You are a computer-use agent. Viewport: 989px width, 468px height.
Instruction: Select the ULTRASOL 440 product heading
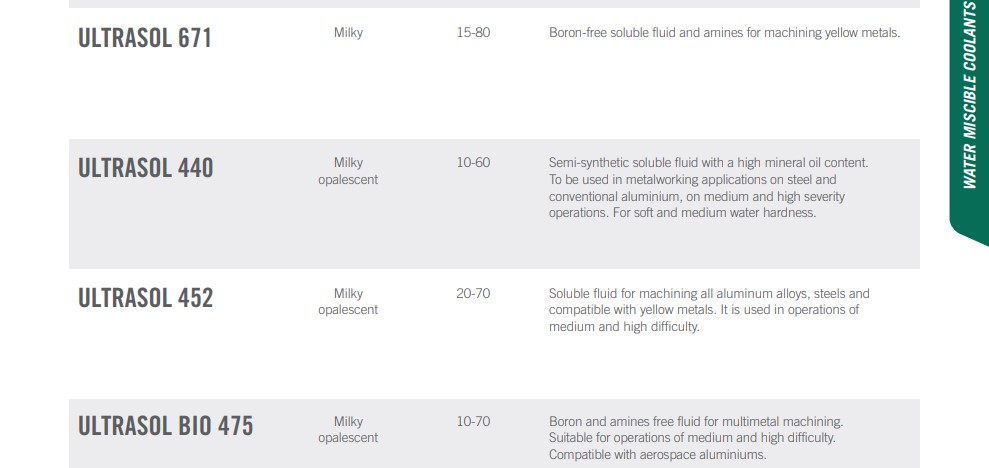click(x=146, y=168)
